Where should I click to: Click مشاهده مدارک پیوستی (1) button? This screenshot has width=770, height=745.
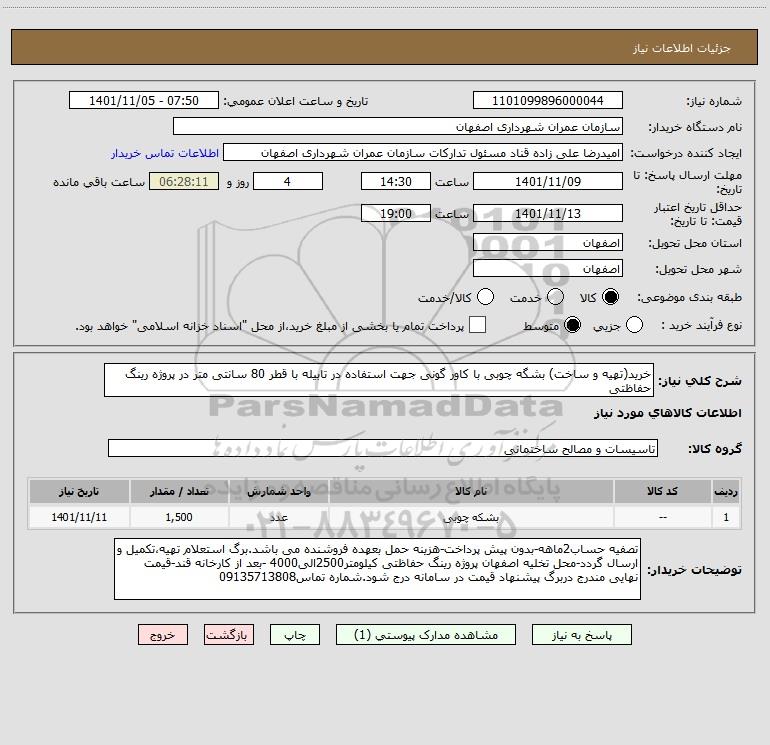point(426,635)
